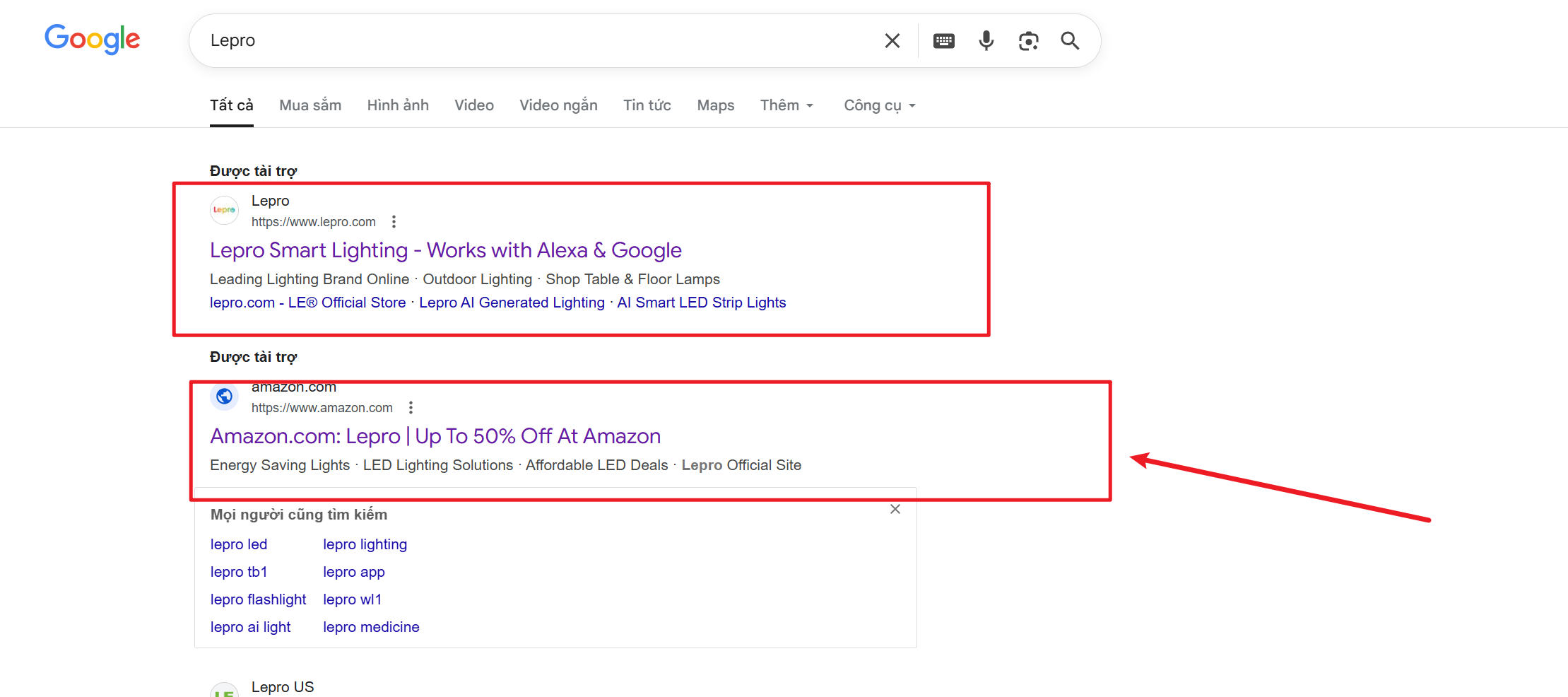Click the Lepro site favicon
The height and width of the screenshot is (697, 1568).
tap(225, 210)
